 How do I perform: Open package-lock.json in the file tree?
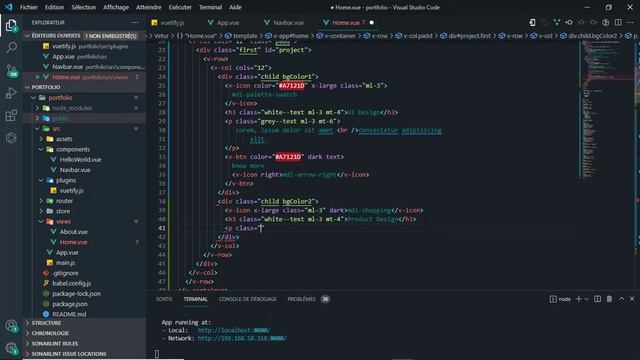[x=76, y=293]
